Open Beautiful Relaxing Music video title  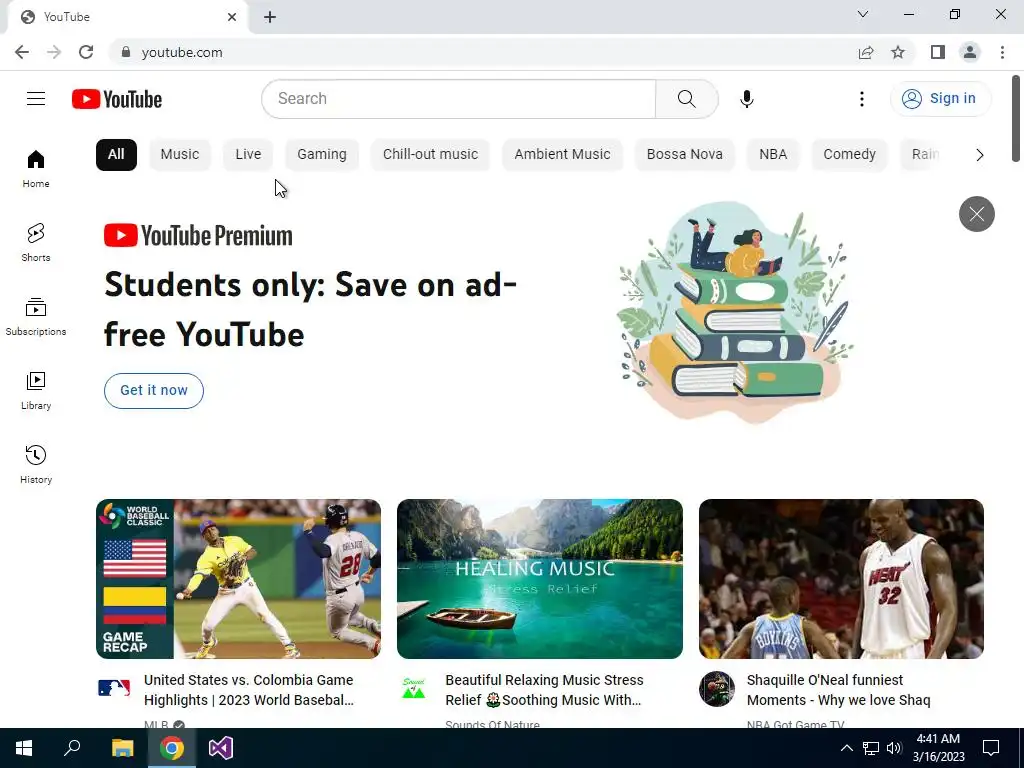pos(544,690)
